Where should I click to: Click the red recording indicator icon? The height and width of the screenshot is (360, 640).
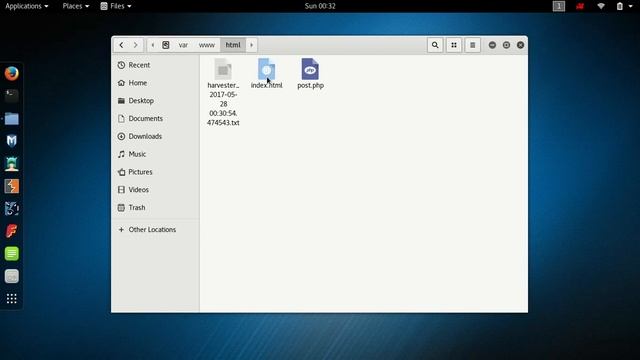pos(580,6)
